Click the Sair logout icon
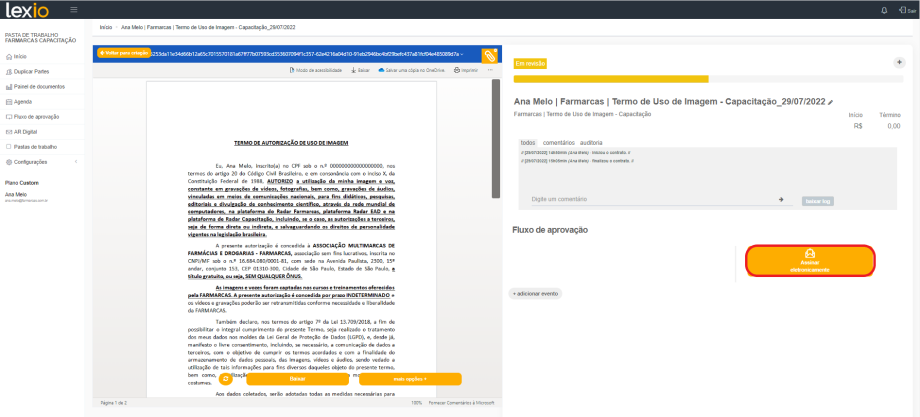Viewport: 920px width, 417px height. point(905,10)
